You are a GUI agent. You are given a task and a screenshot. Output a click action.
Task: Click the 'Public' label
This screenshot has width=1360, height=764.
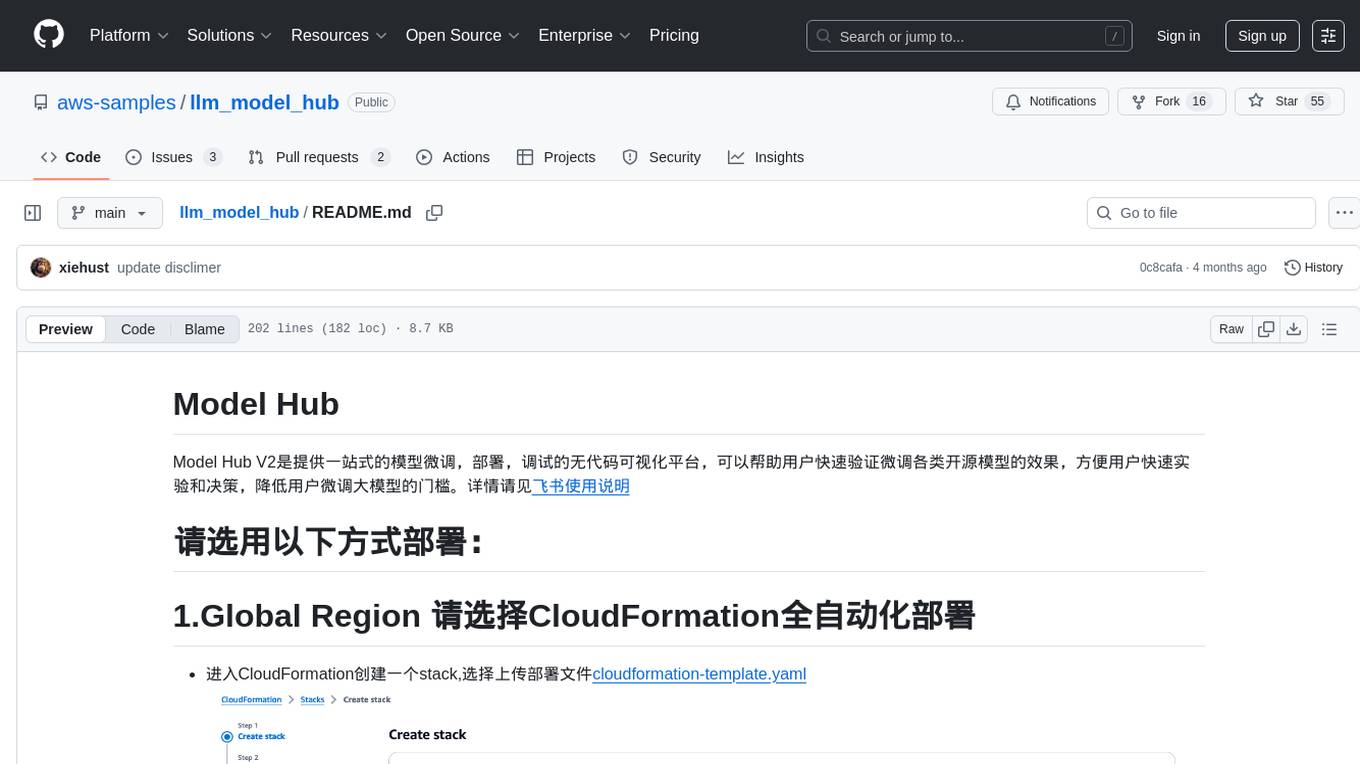371,102
